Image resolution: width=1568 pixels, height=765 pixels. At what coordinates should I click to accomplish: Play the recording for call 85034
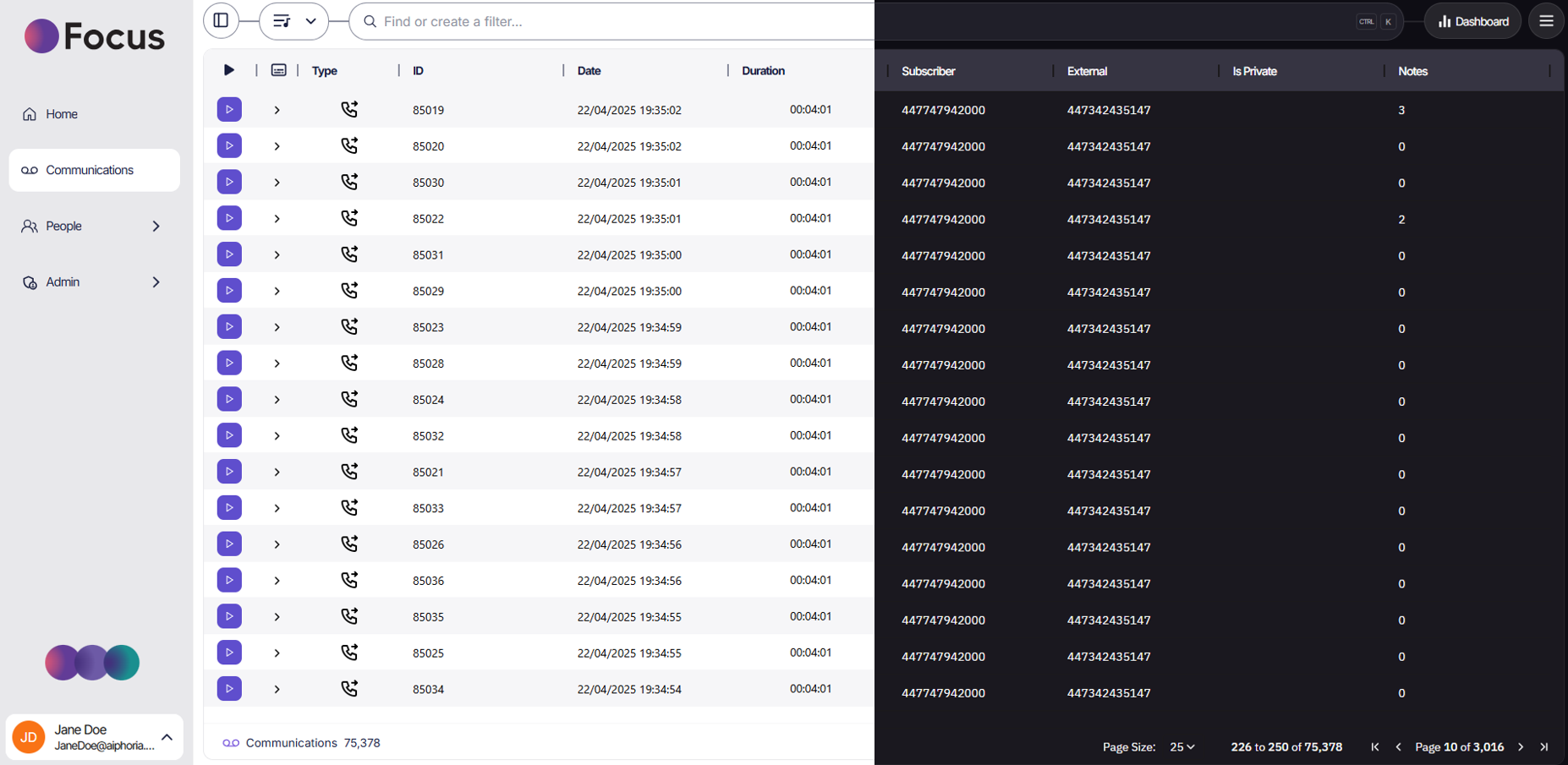coord(228,688)
